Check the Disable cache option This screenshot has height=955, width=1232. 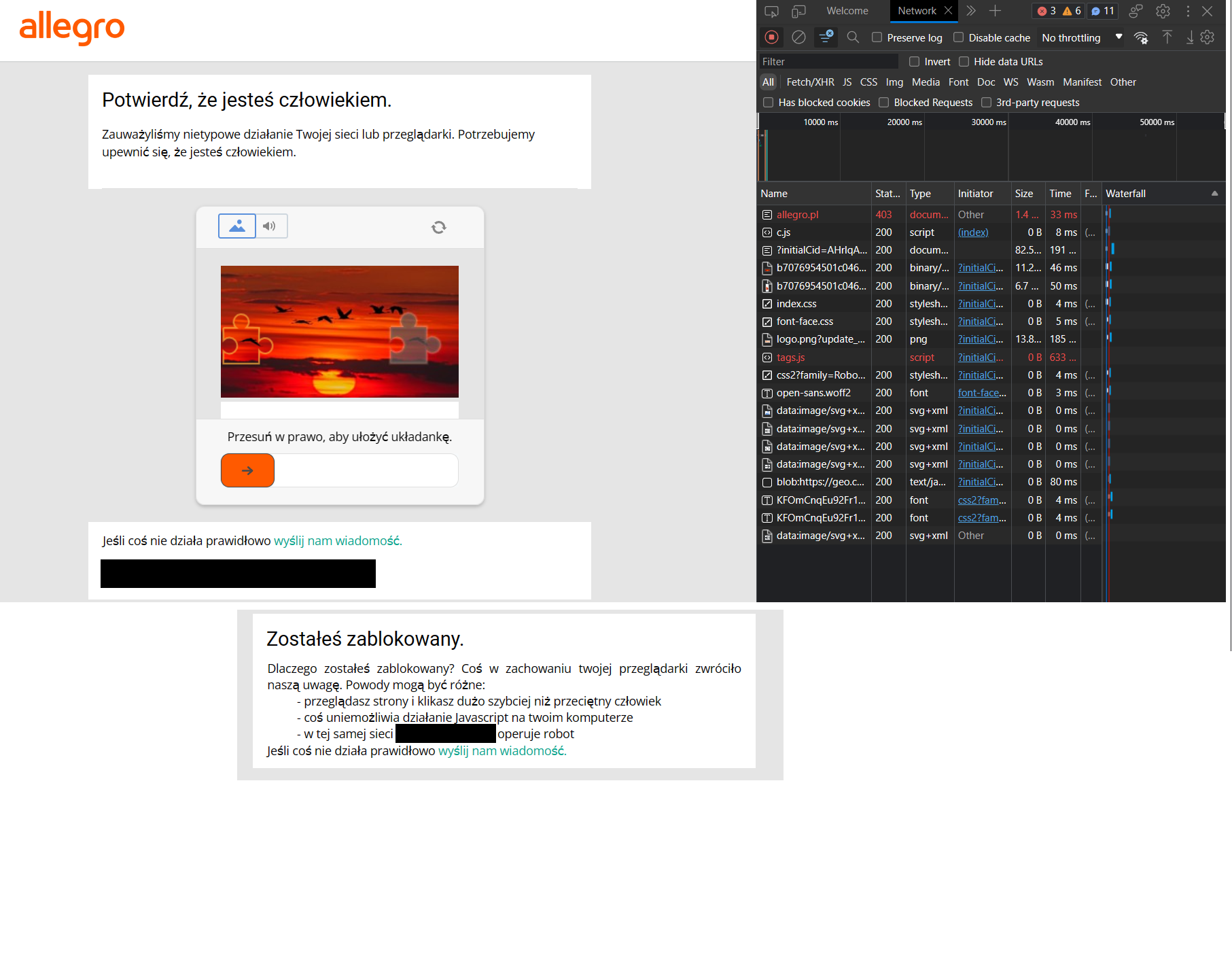click(x=959, y=38)
